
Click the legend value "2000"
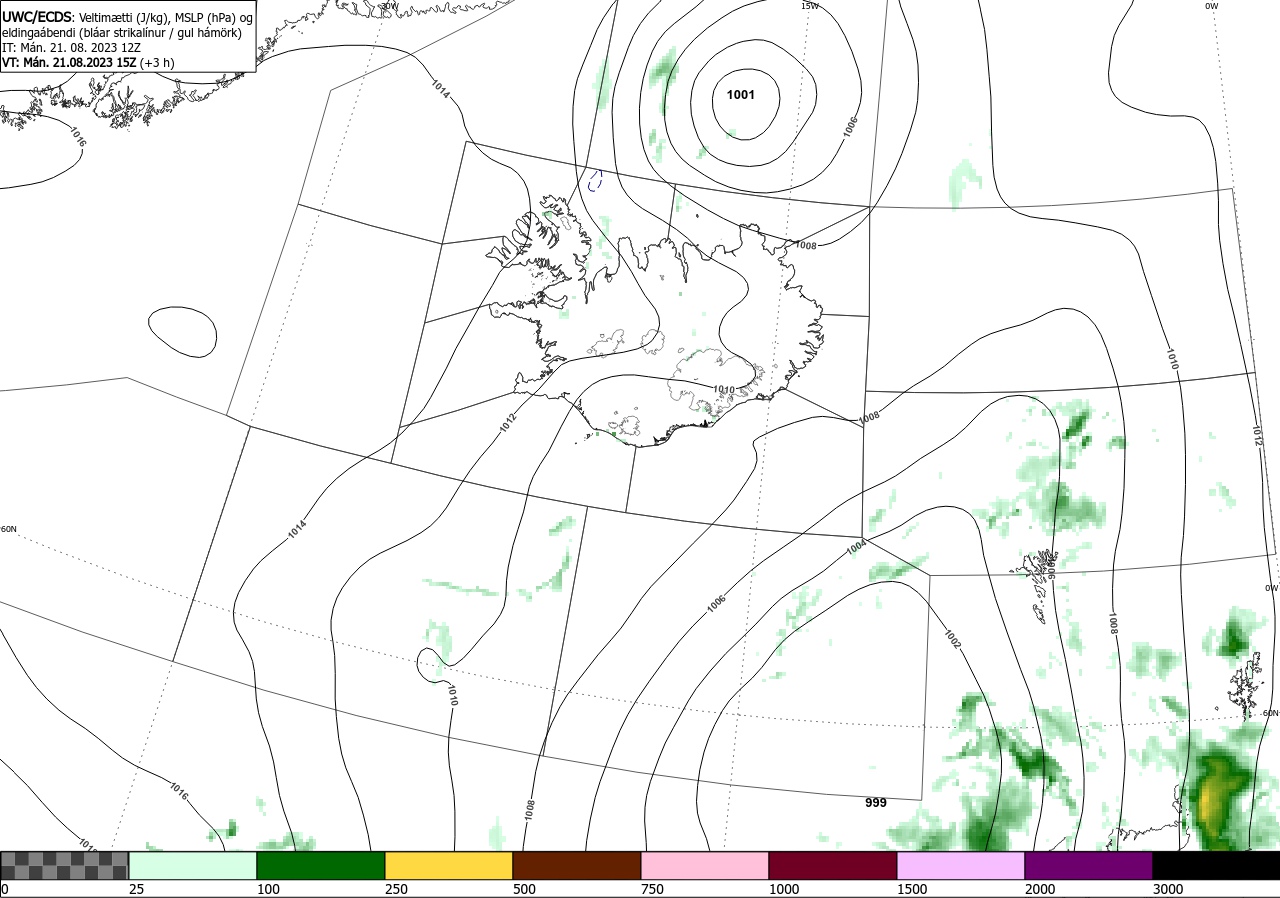tap(1040, 889)
